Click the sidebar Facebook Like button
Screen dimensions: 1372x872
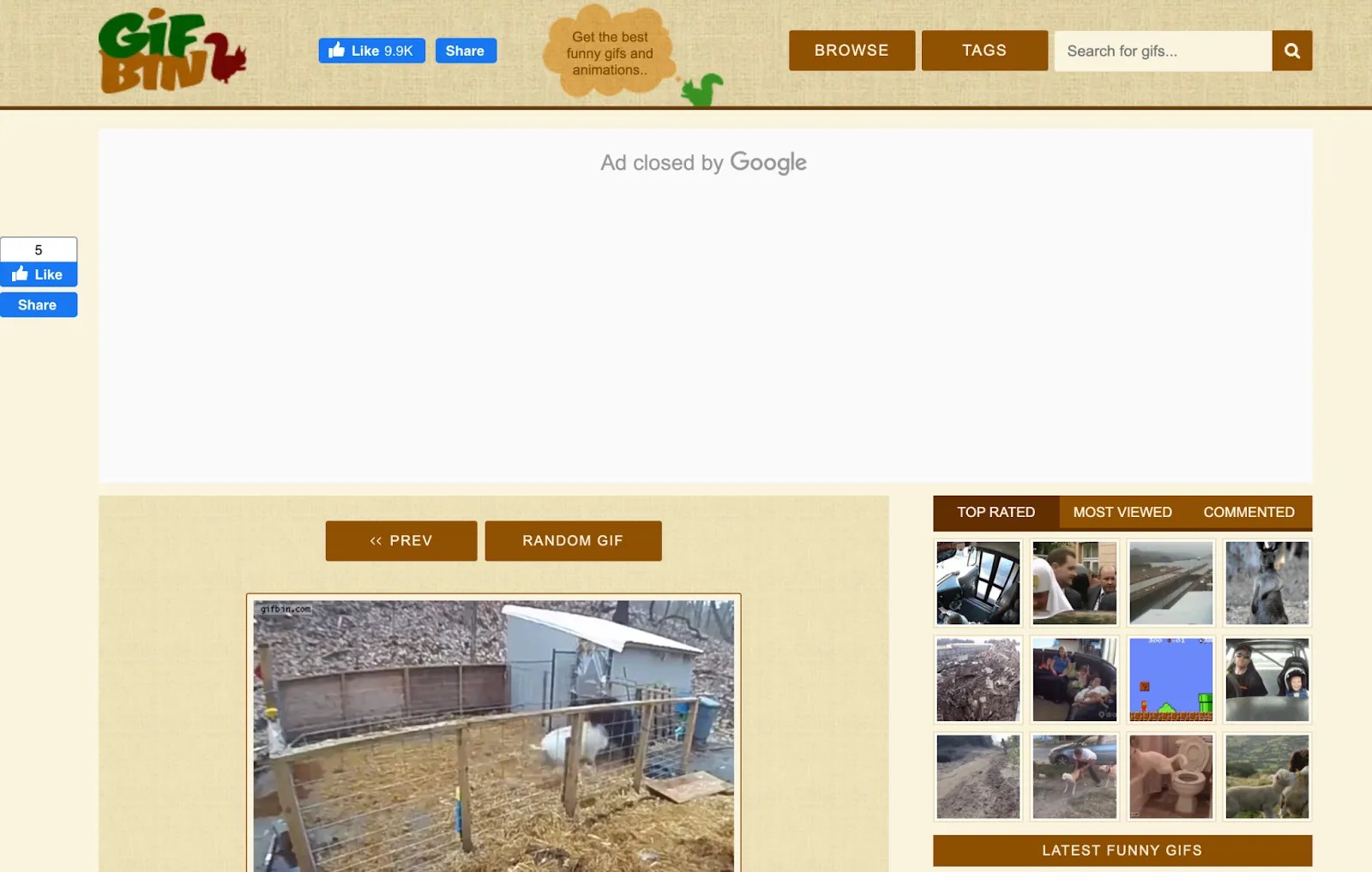[39, 274]
